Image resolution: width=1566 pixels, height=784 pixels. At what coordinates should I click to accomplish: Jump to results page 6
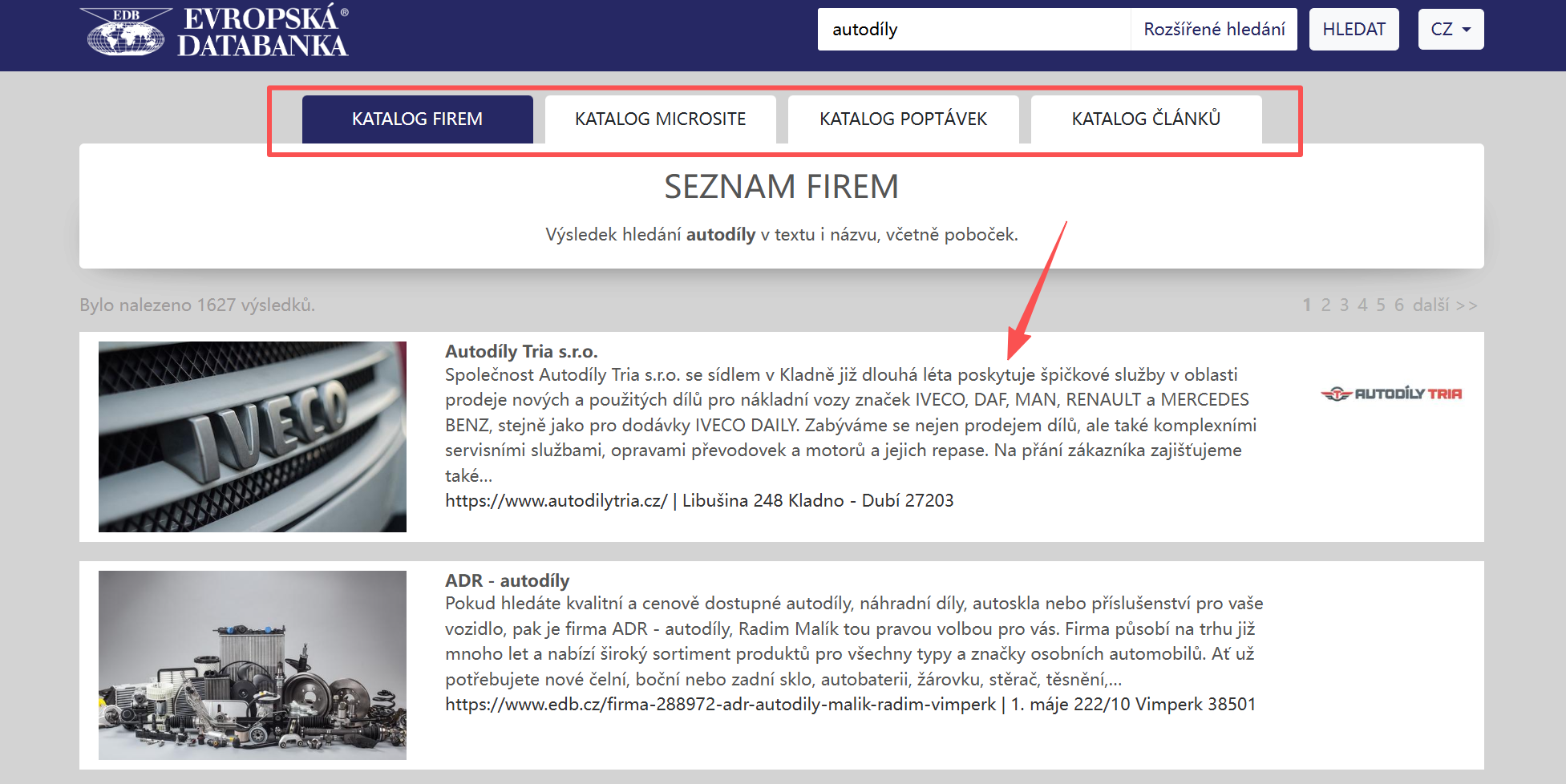(1398, 305)
